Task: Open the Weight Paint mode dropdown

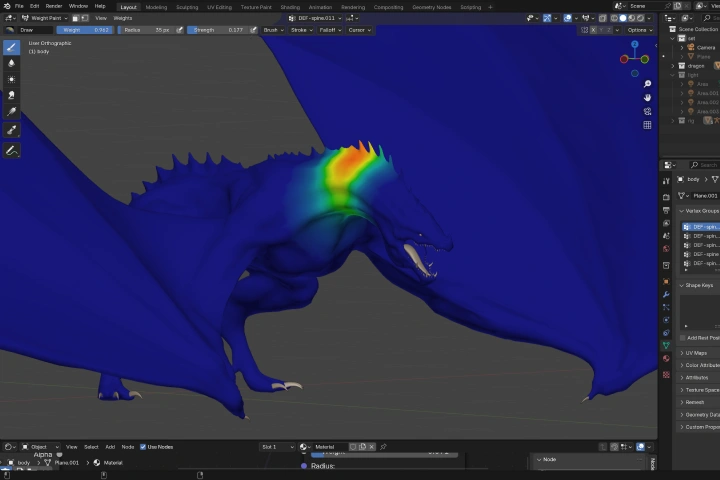Action: (45, 18)
